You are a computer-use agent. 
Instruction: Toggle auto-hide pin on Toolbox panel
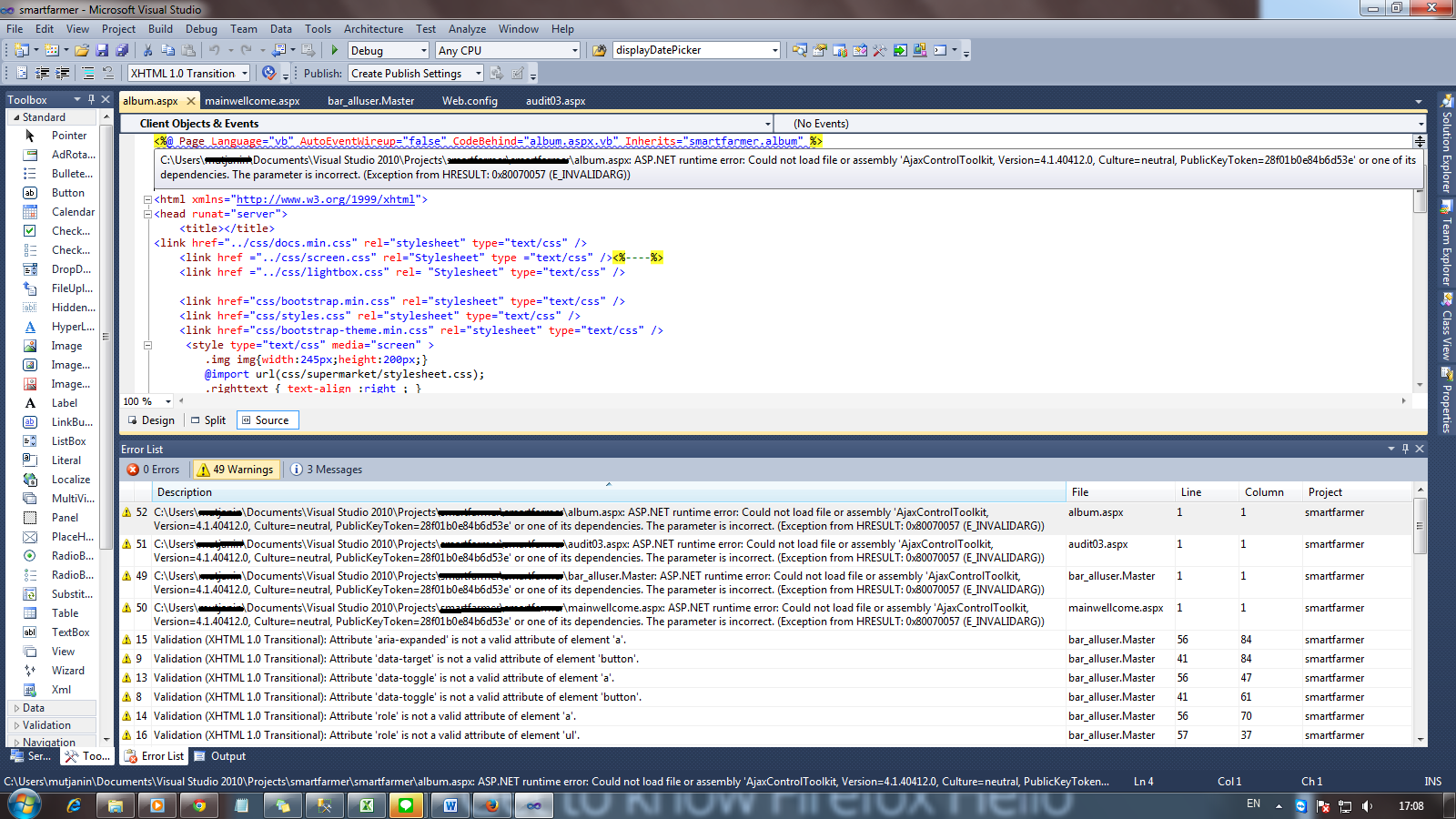[x=91, y=99]
